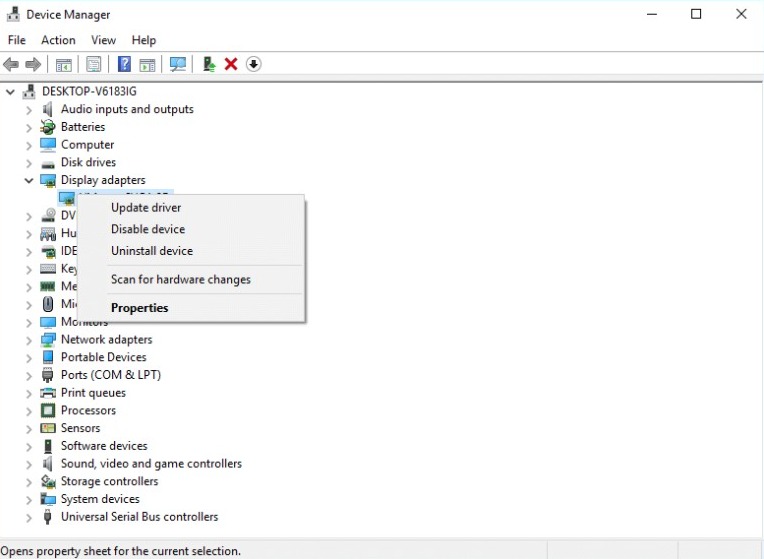
Task: Expand the Network adapters category
Action: [x=29, y=339]
